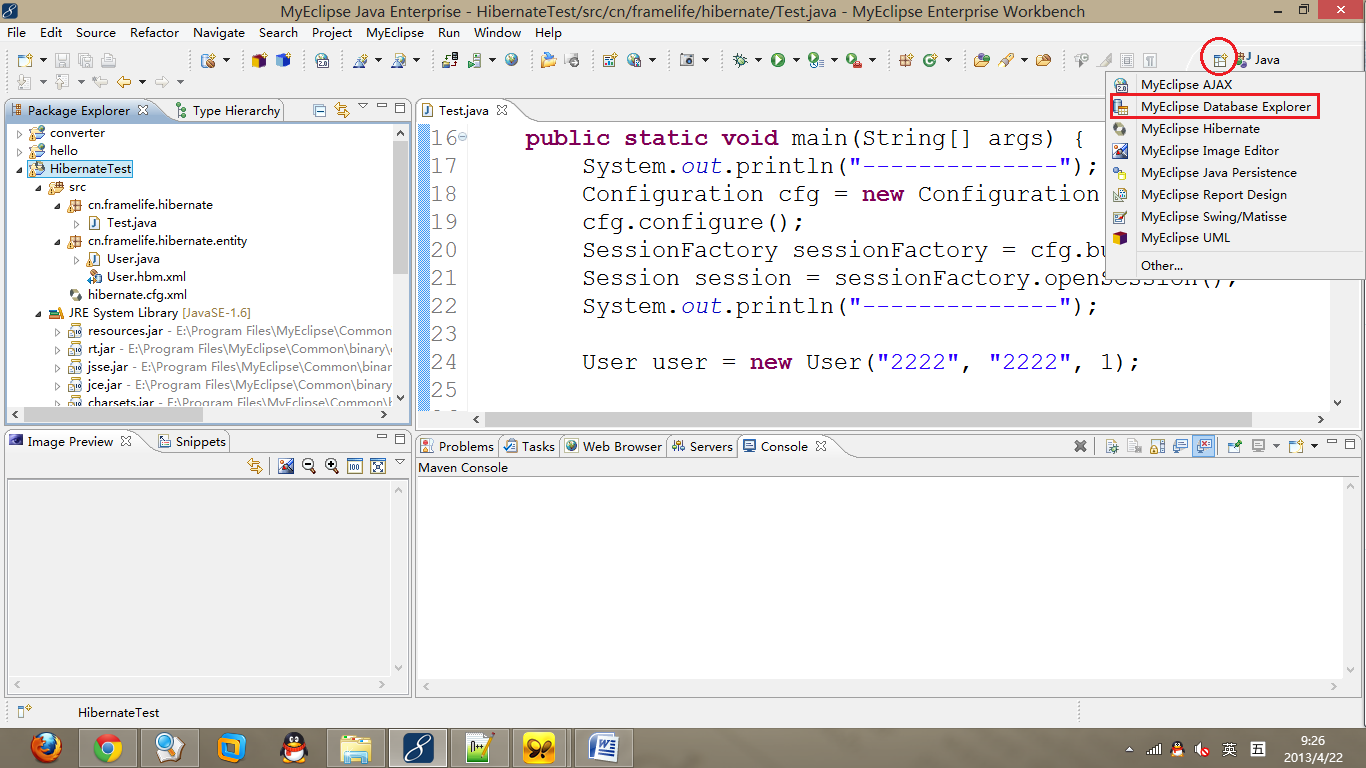Collapse all in Package Explorer
The image size is (1366, 768).
coord(319,109)
